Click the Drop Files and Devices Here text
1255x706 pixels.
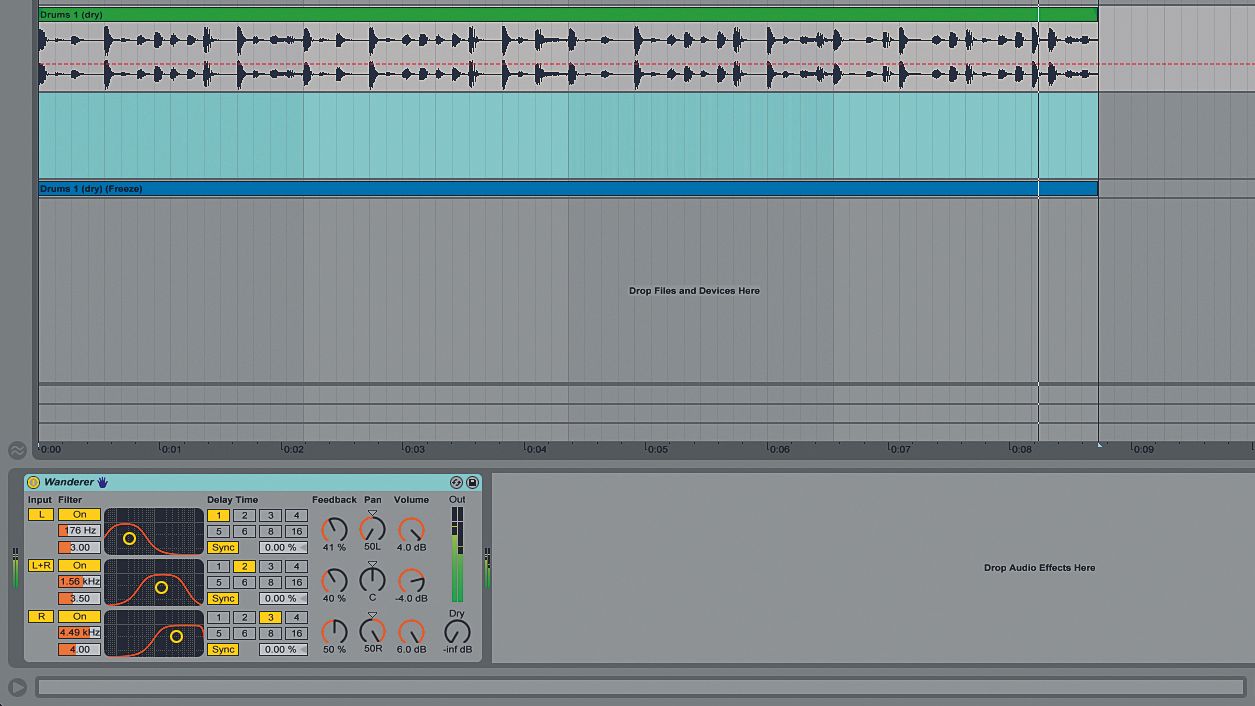click(694, 291)
